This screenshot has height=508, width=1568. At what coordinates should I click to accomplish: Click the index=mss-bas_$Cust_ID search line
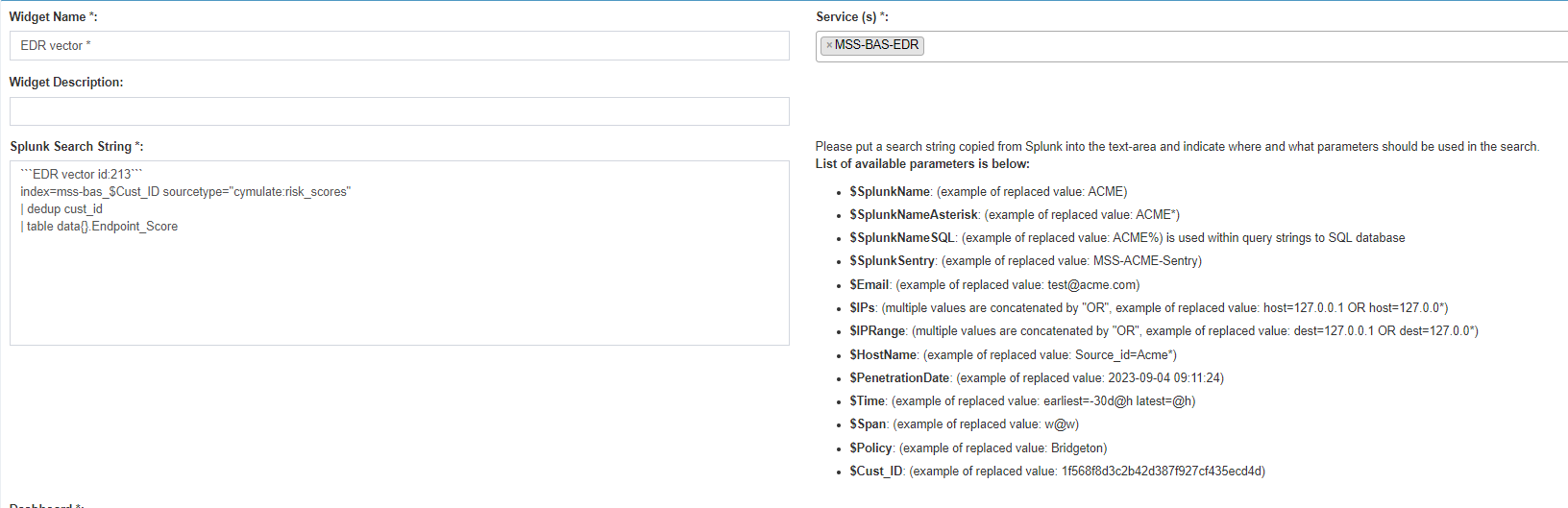(x=185, y=191)
